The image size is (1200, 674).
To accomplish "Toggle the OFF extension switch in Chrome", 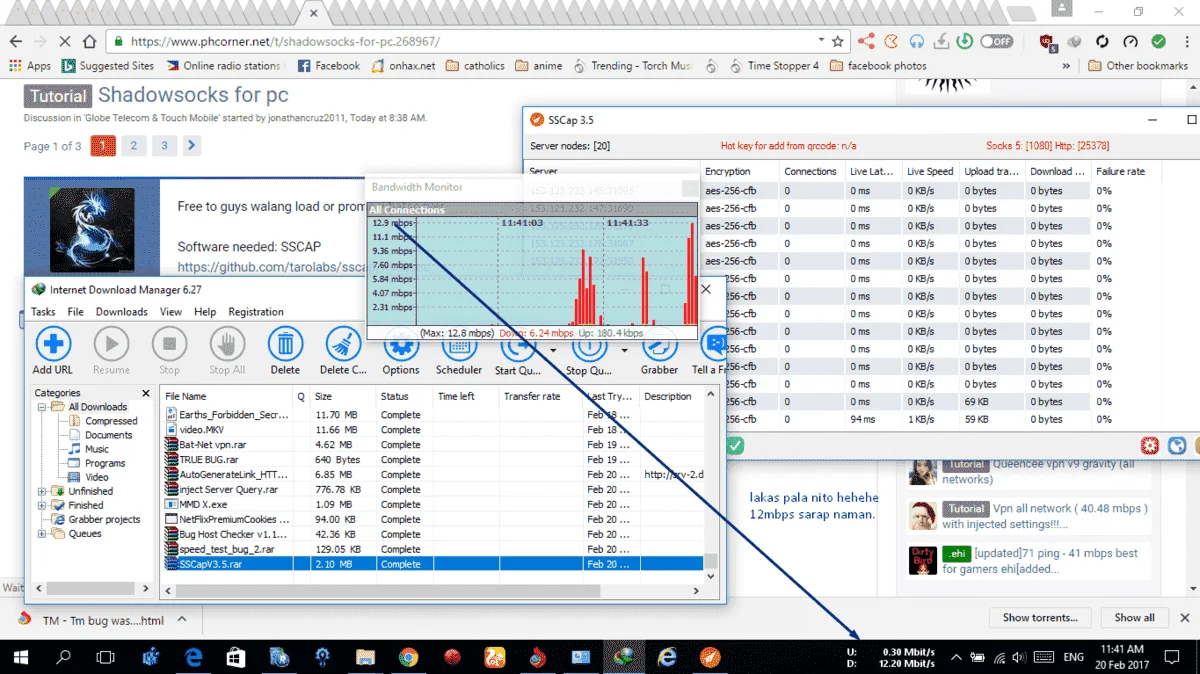I will click(x=996, y=42).
